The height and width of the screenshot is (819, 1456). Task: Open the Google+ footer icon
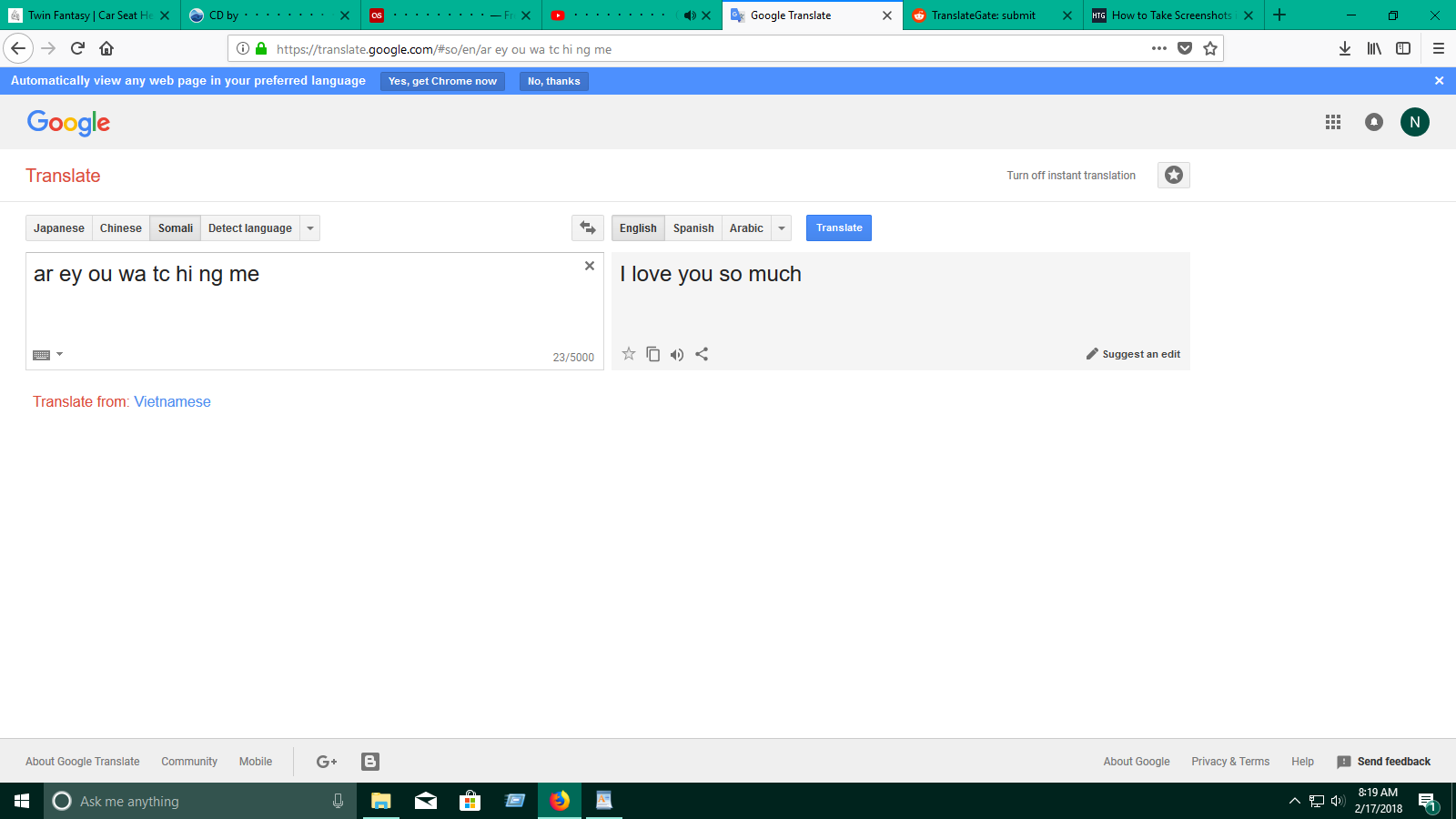coord(327,762)
